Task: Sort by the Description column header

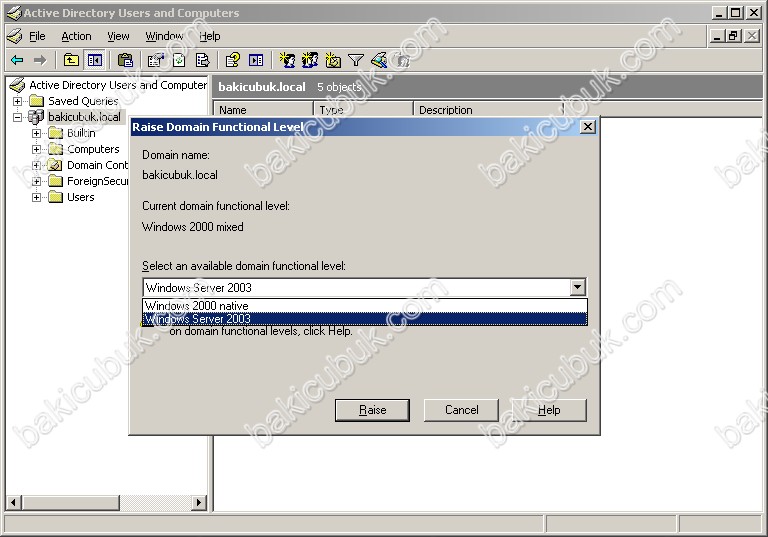Action: point(489,110)
